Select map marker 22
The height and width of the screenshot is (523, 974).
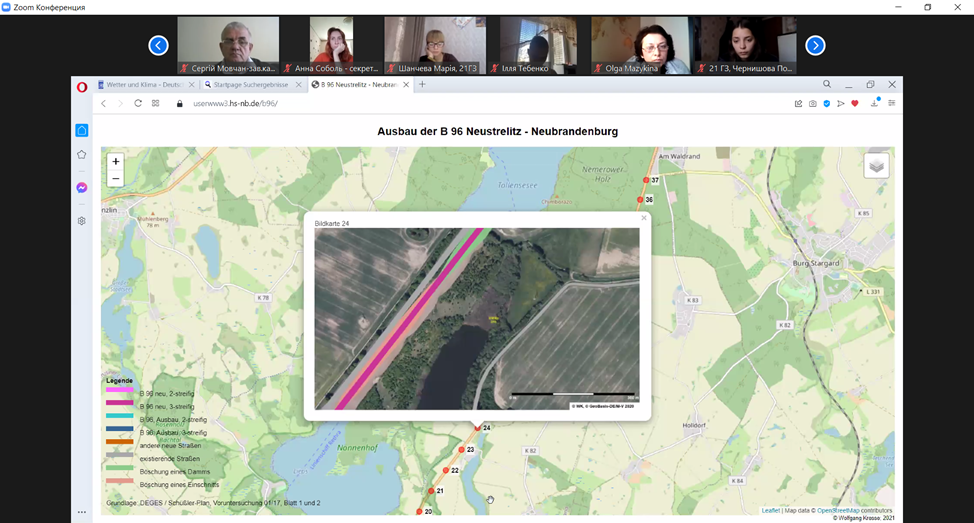[x=446, y=471]
